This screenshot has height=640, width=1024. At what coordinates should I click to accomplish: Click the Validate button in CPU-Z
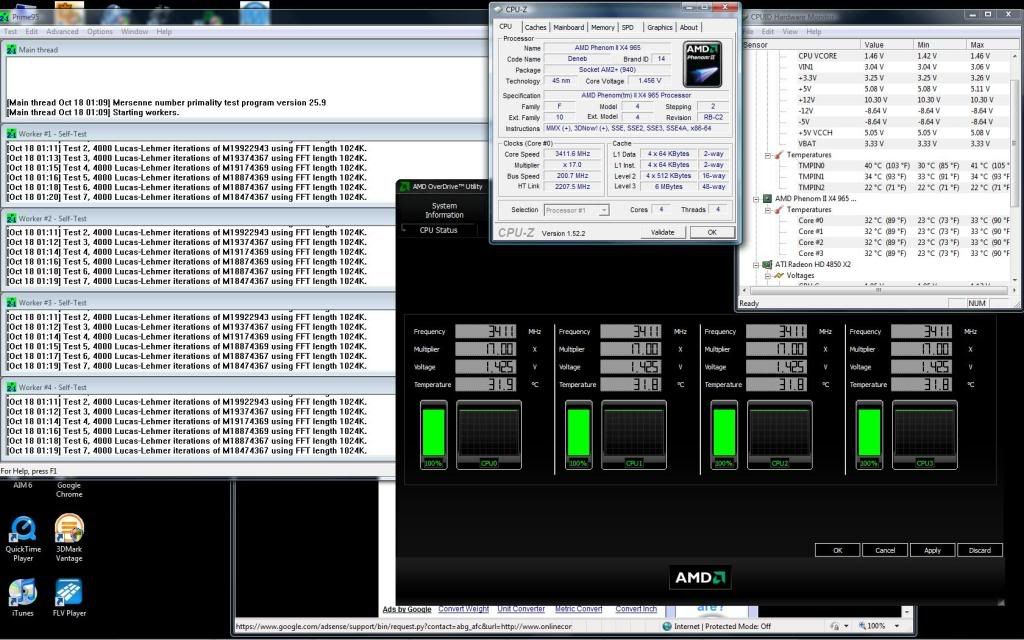click(x=662, y=232)
